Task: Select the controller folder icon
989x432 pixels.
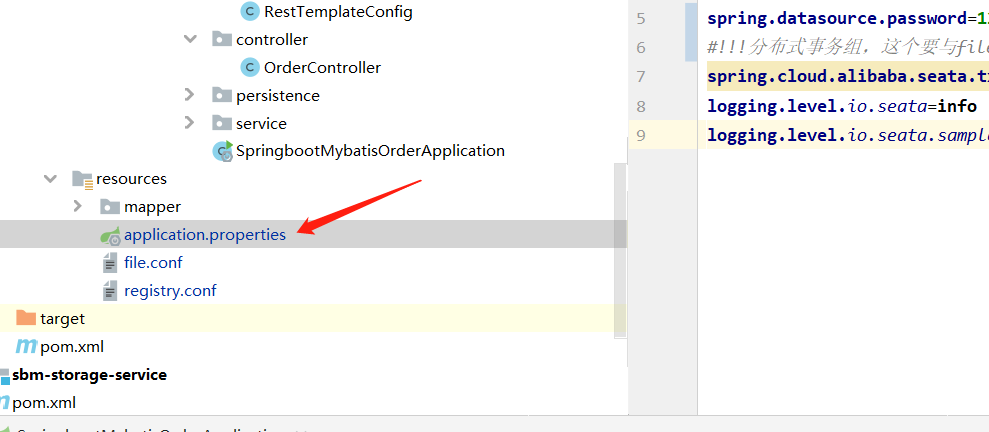Action: [221, 40]
